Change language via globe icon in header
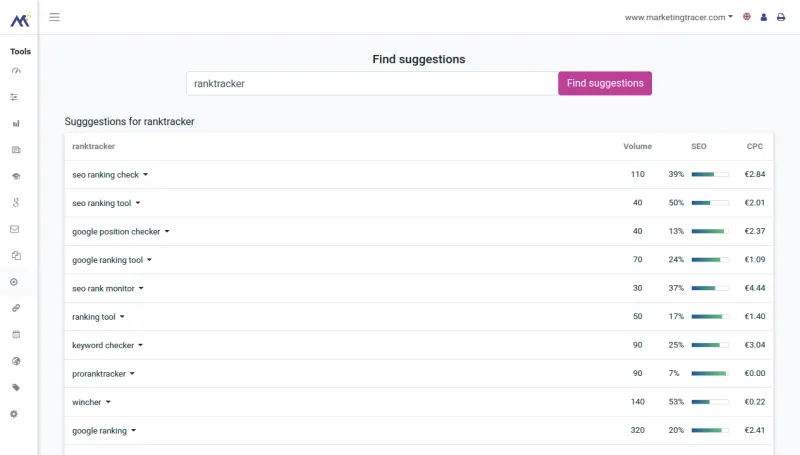800x455 pixels. coord(747,17)
